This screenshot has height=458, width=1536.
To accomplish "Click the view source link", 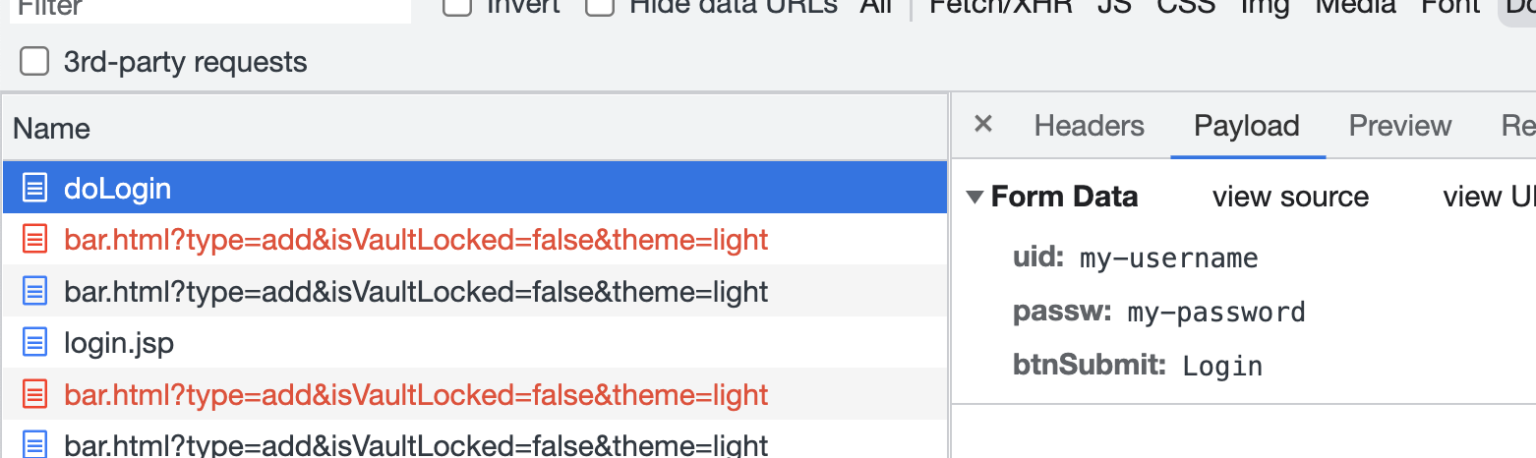I will click(x=1290, y=197).
